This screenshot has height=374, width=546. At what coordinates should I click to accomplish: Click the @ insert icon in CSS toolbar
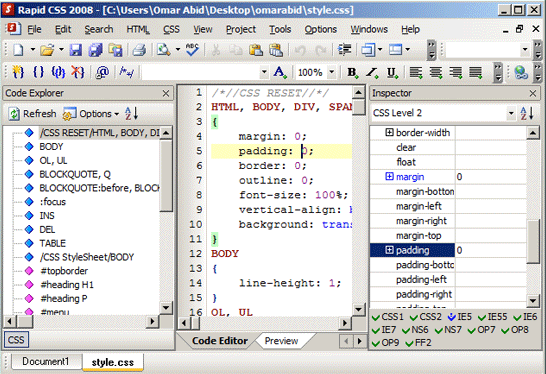102,72
